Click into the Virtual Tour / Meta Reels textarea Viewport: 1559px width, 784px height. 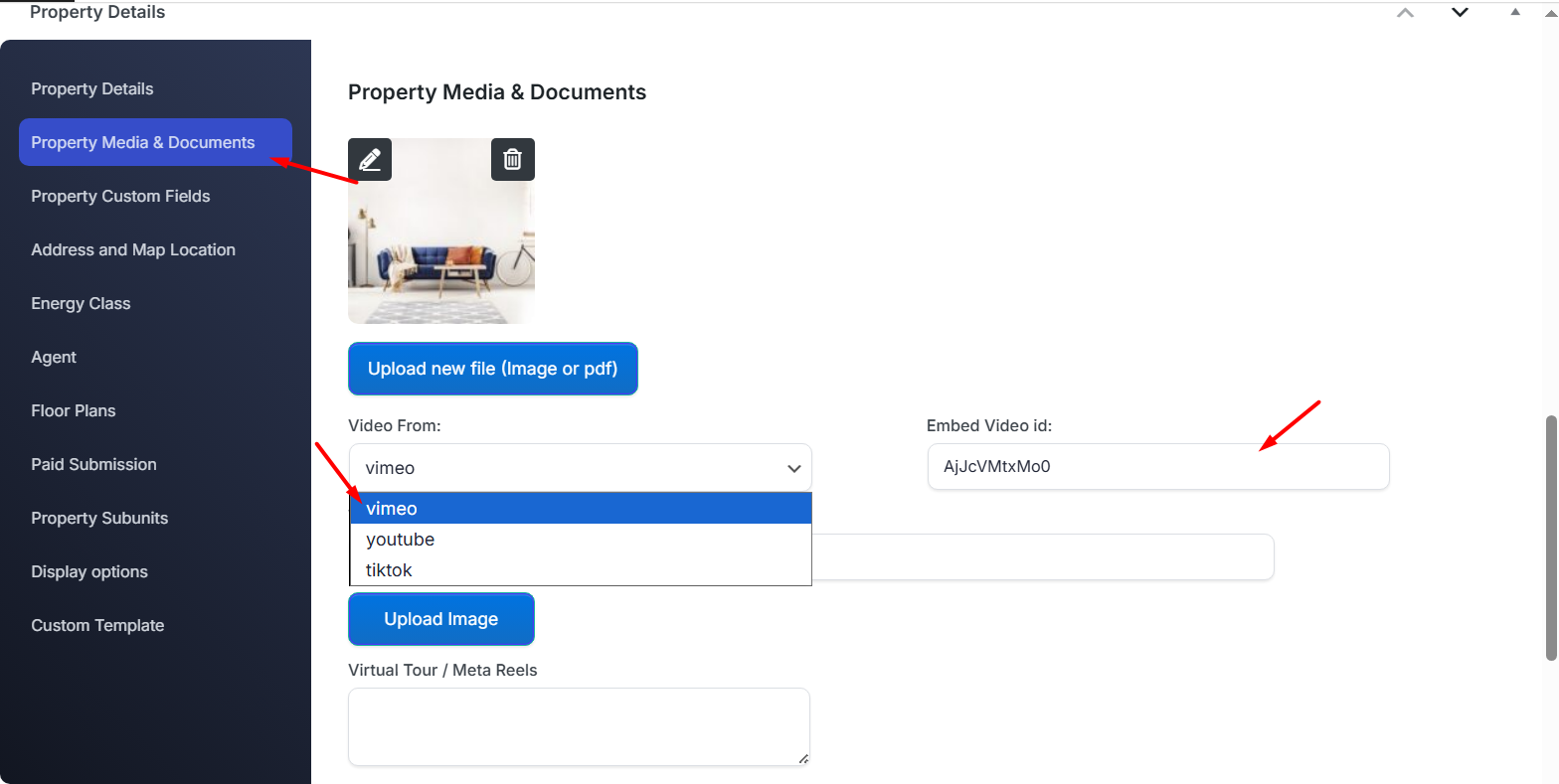pyautogui.click(x=579, y=726)
